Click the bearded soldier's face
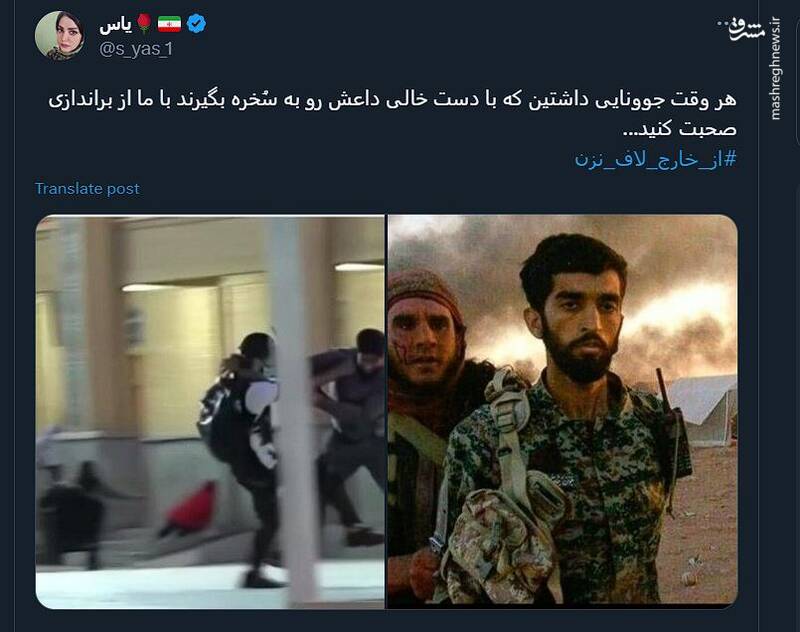Viewport: 800px width, 632px height. coord(580,319)
